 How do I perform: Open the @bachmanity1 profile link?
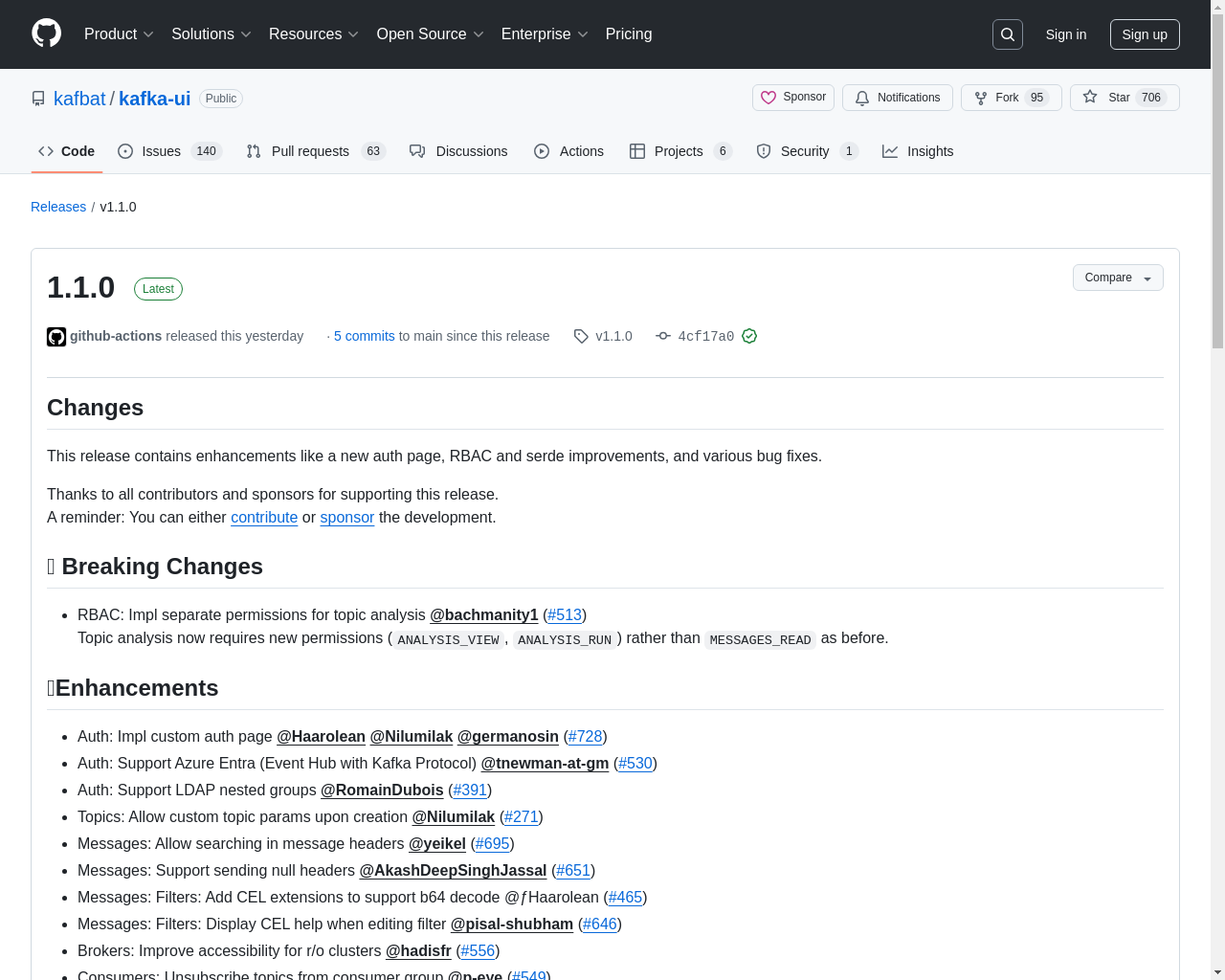tap(484, 614)
